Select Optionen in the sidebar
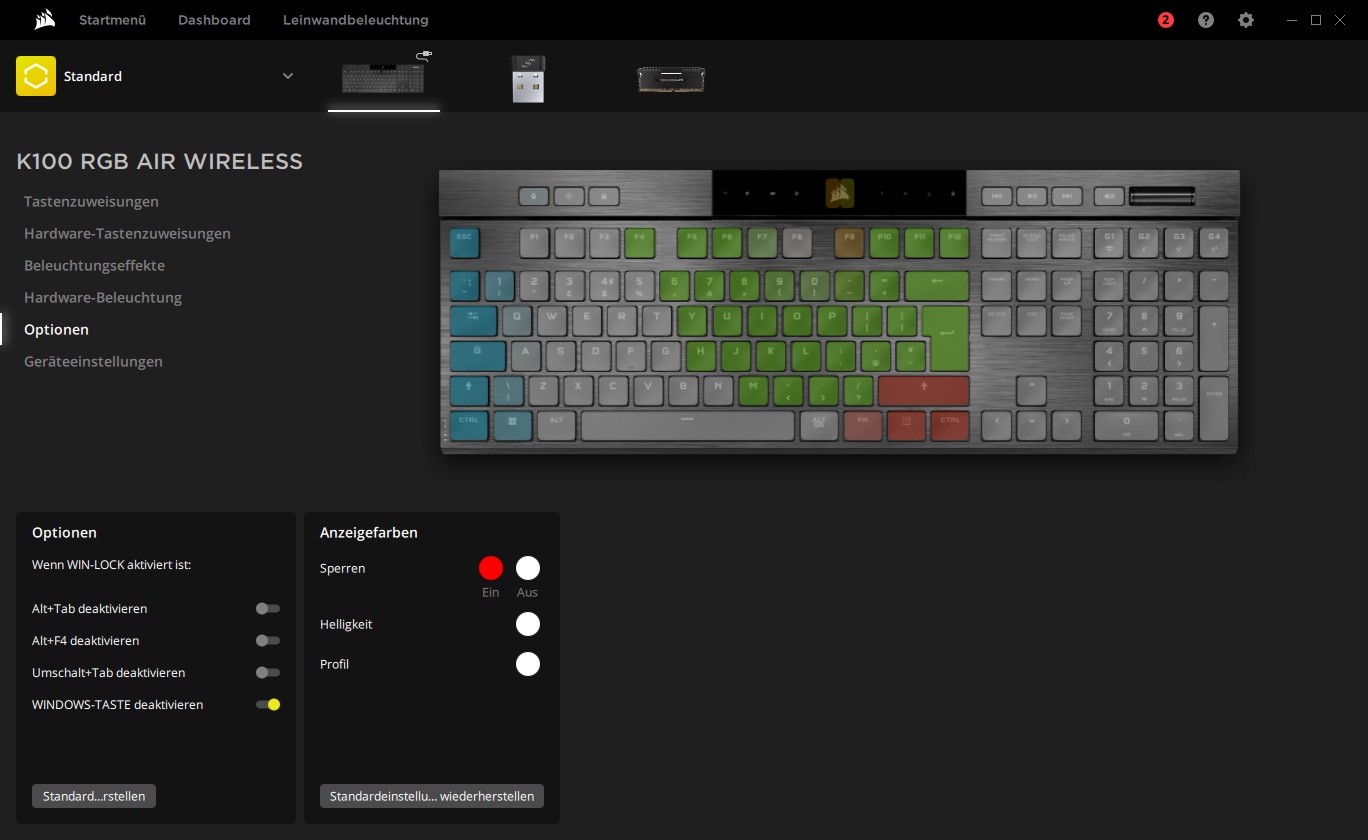The width and height of the screenshot is (1368, 840). pyautogui.click(x=56, y=329)
